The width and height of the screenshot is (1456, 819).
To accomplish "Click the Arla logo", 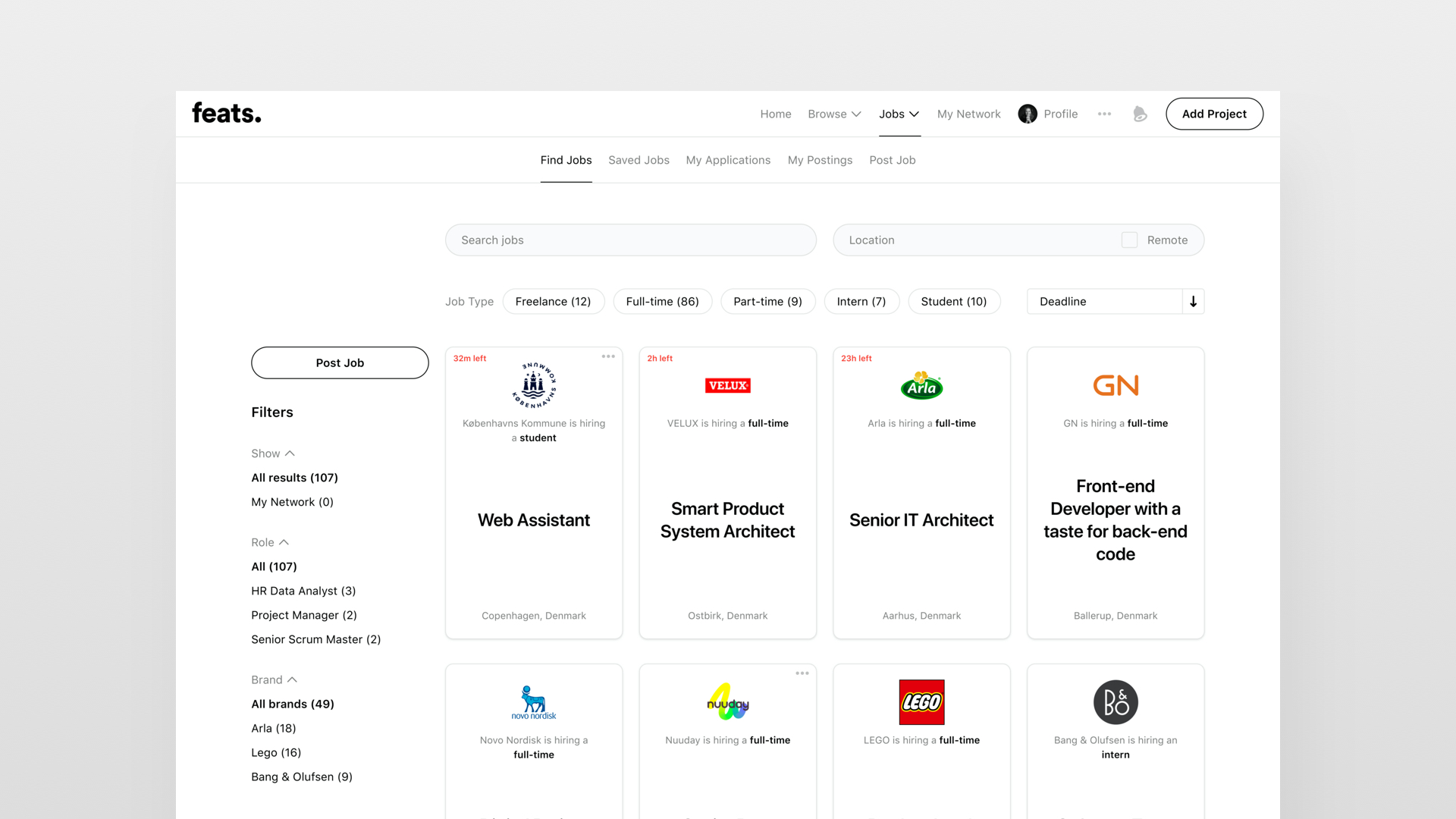I will (921, 385).
